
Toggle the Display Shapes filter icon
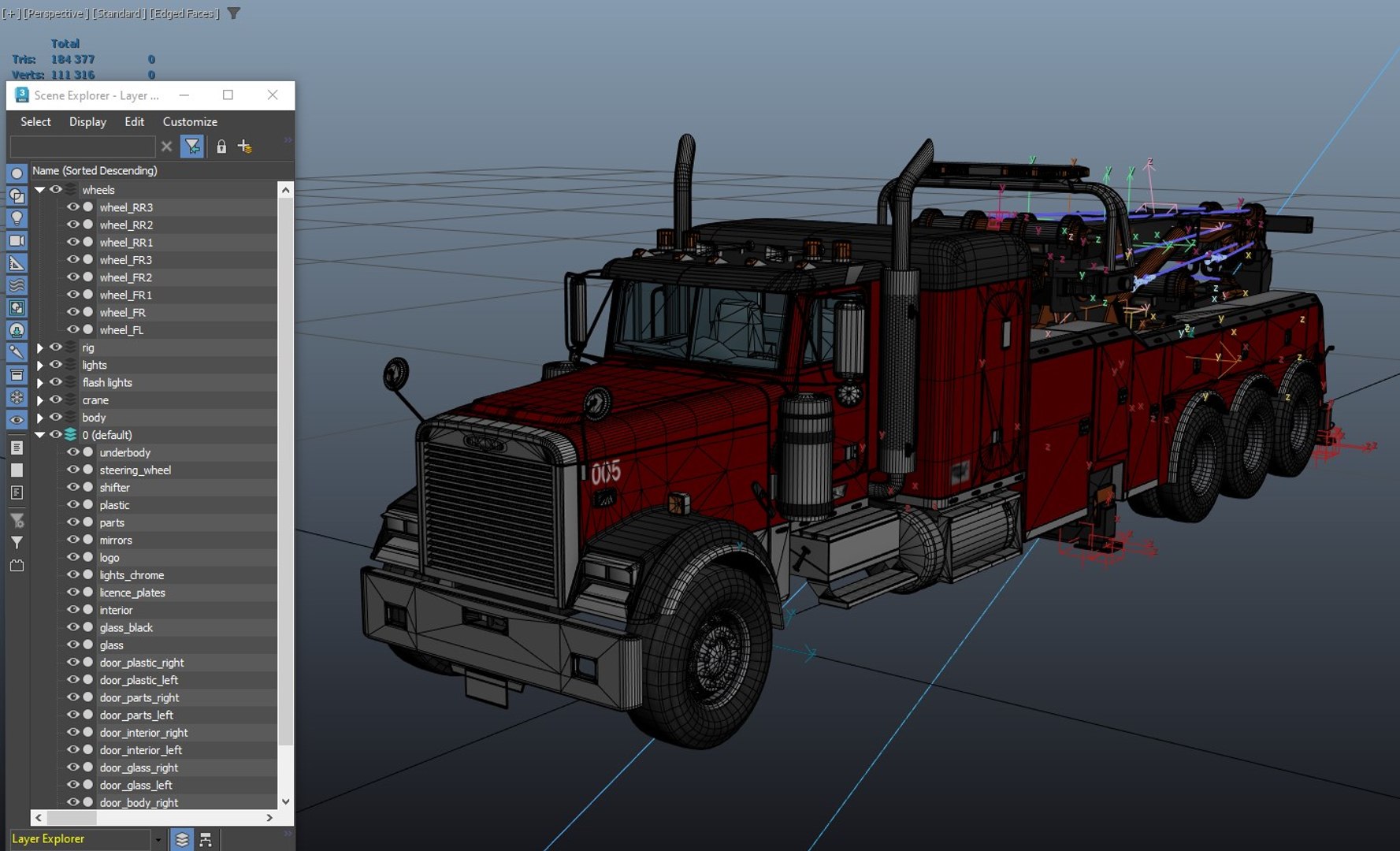(17, 195)
